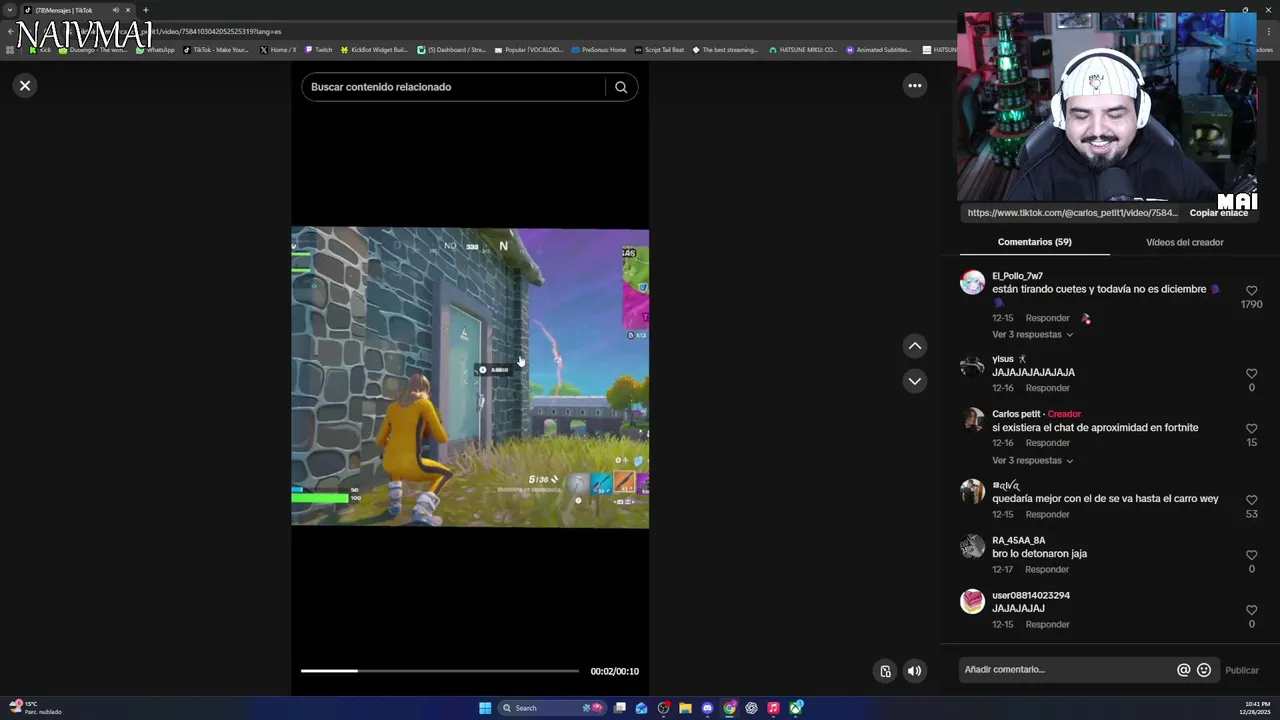Go to the previous video with the up arrow
1280x720 pixels.
coord(914,346)
